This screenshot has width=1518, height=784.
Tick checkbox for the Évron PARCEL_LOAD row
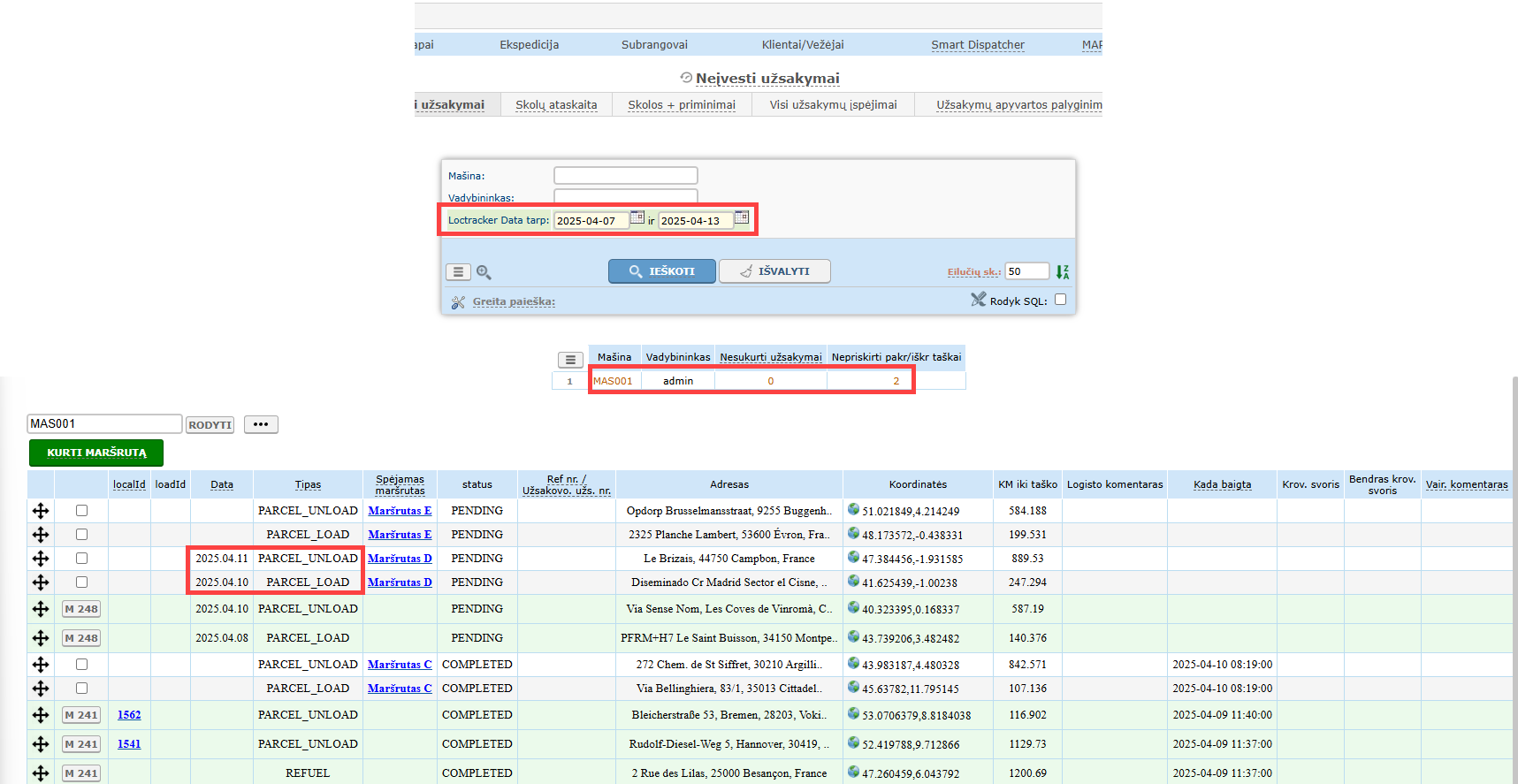click(x=81, y=534)
